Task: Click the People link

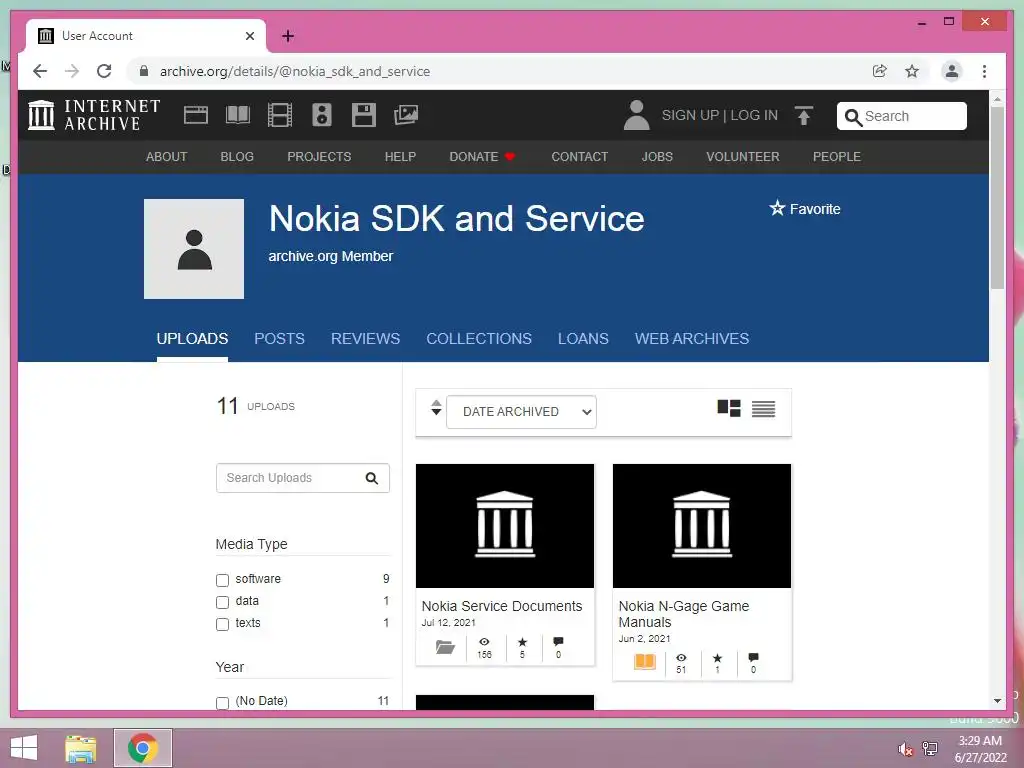Action: (x=837, y=157)
